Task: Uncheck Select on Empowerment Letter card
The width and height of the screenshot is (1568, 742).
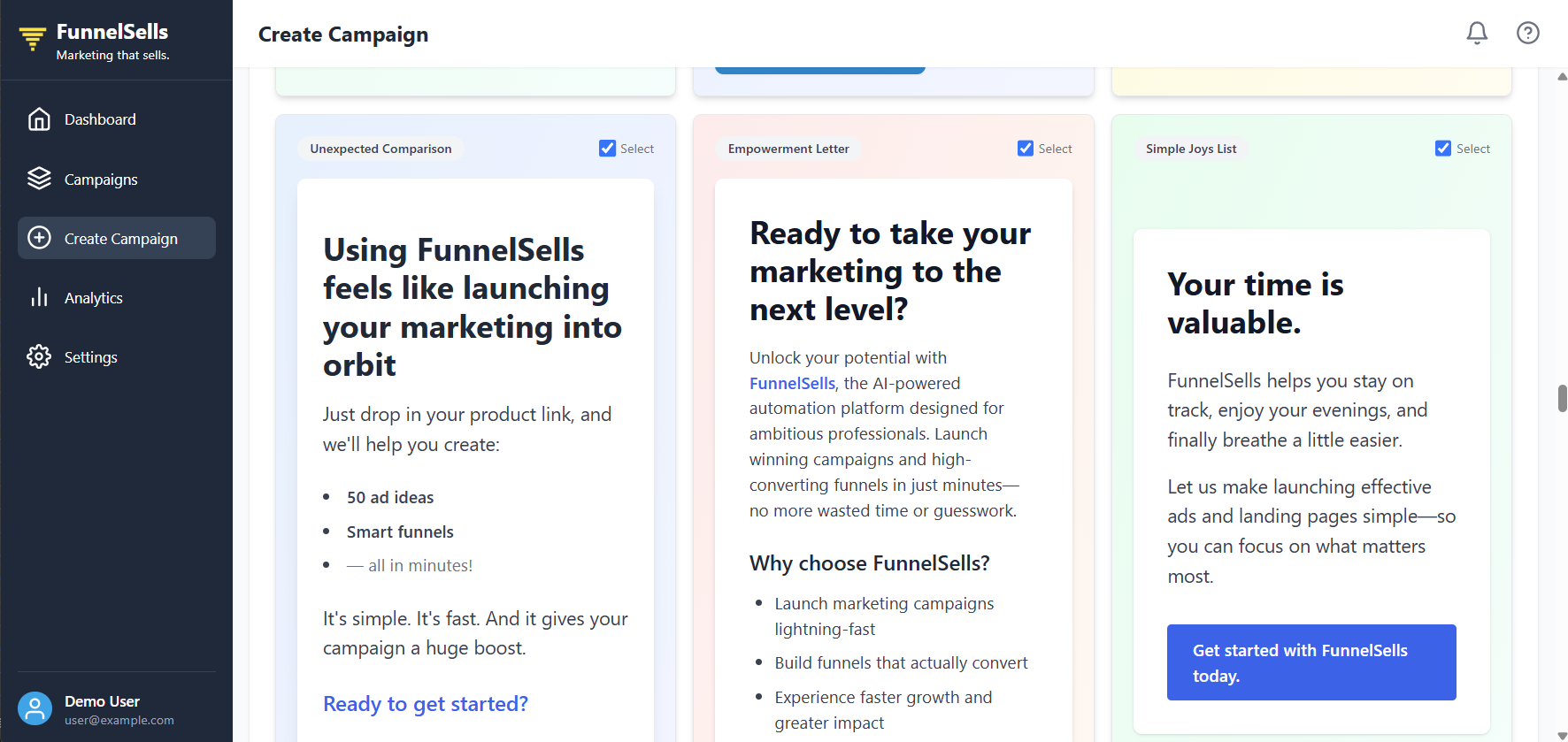Action: point(1026,149)
